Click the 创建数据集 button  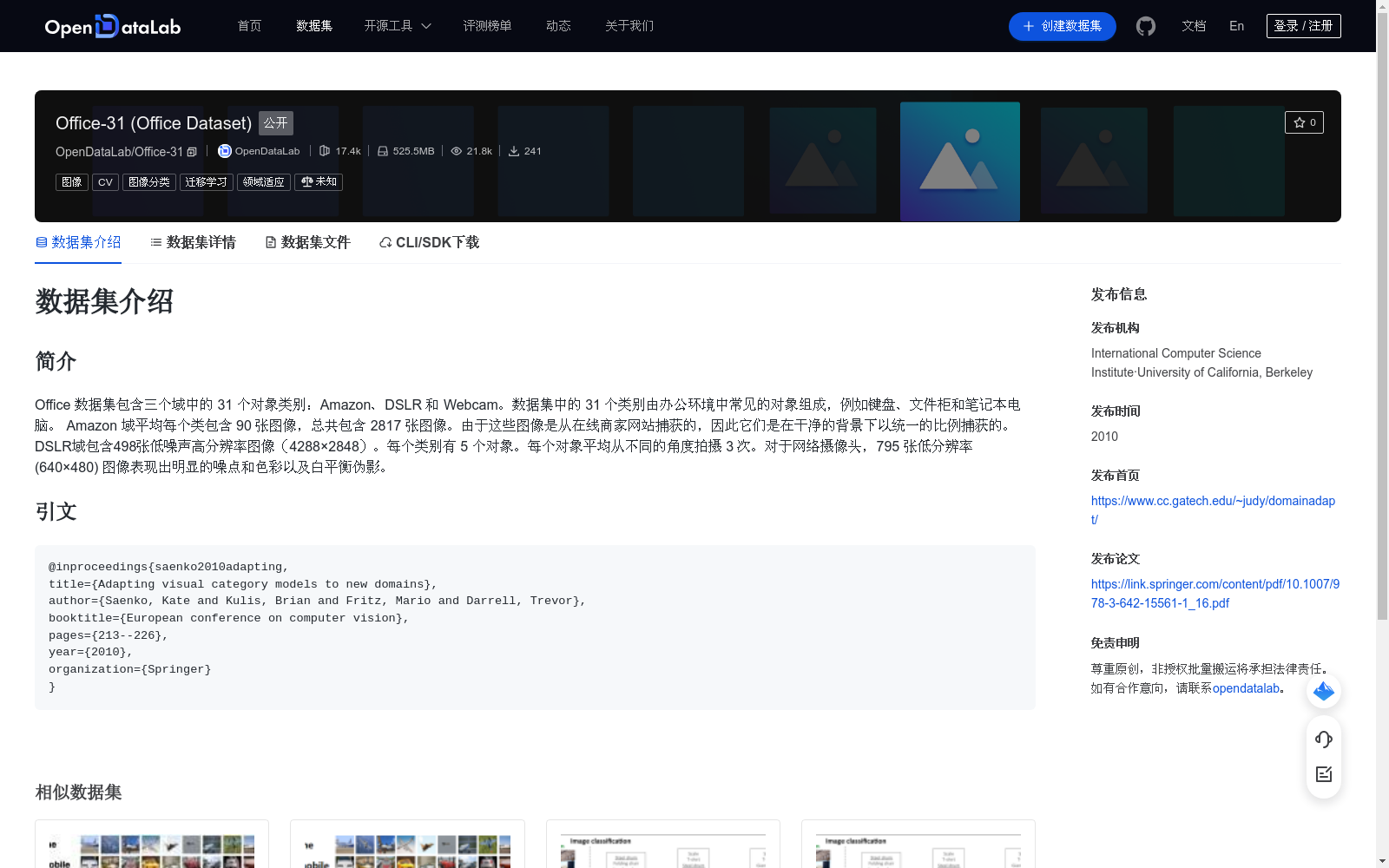pos(1062,26)
